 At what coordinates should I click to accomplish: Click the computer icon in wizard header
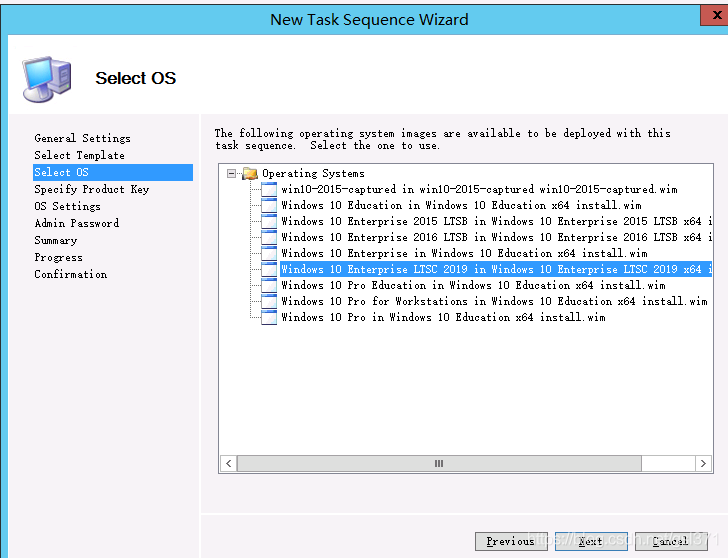(47, 79)
